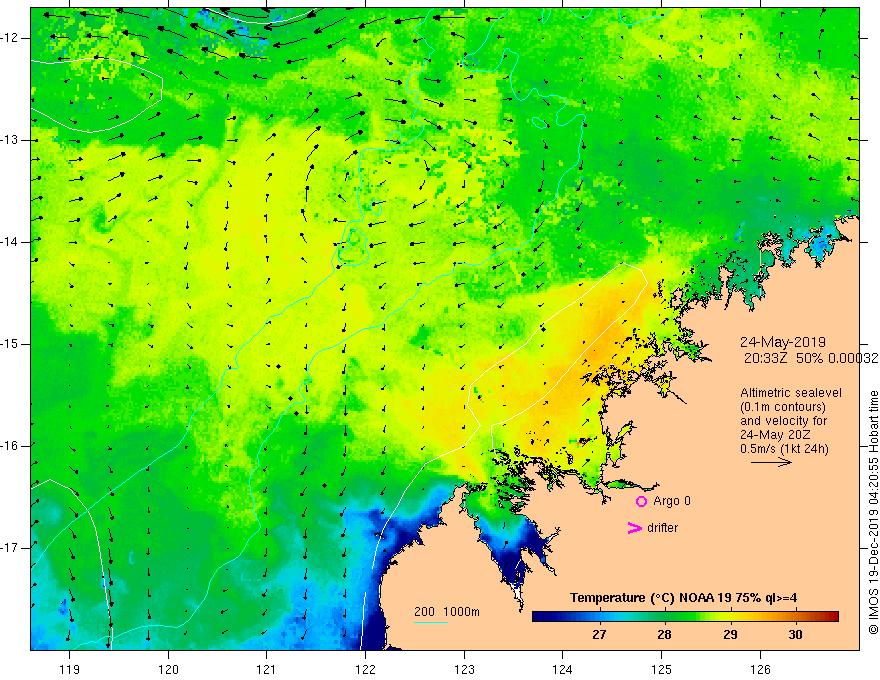The width and height of the screenshot is (880, 680).
Task: Click the latitude axis label -14
Action: [10, 242]
